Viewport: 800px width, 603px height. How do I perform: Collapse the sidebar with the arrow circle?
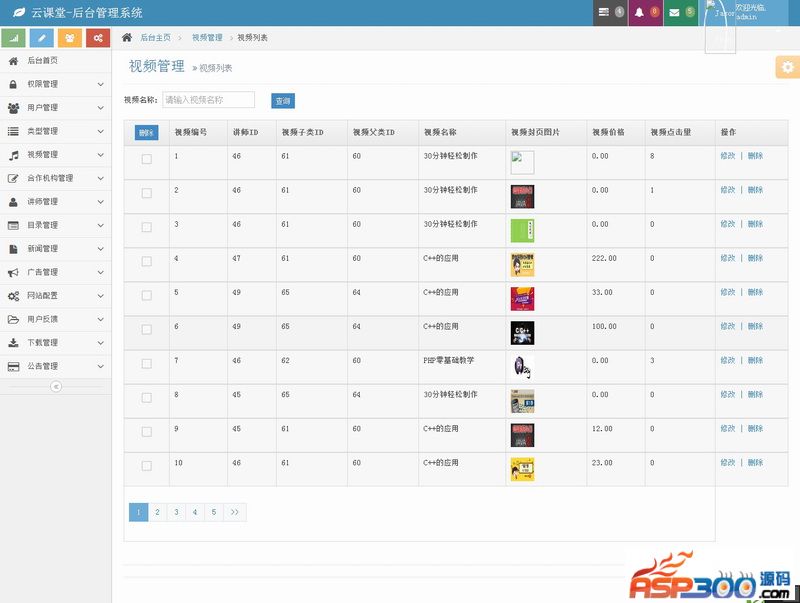click(x=56, y=387)
